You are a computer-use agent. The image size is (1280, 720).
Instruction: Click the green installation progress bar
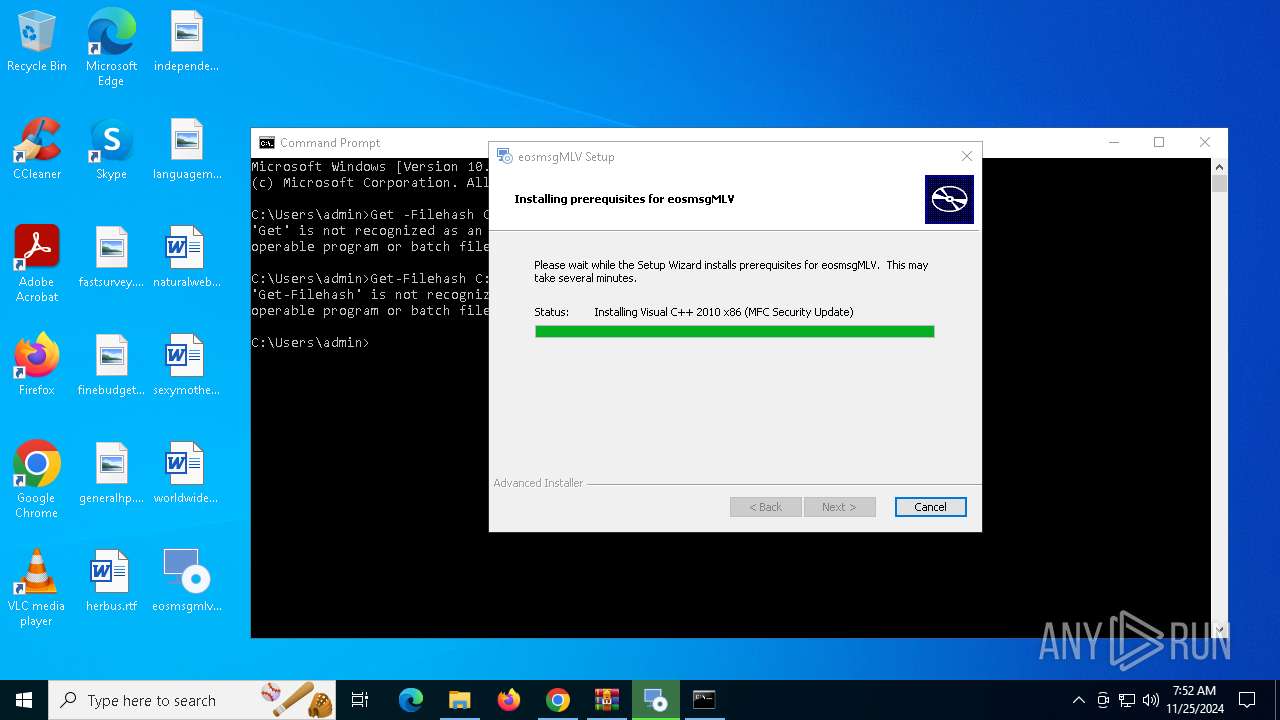tap(734, 332)
